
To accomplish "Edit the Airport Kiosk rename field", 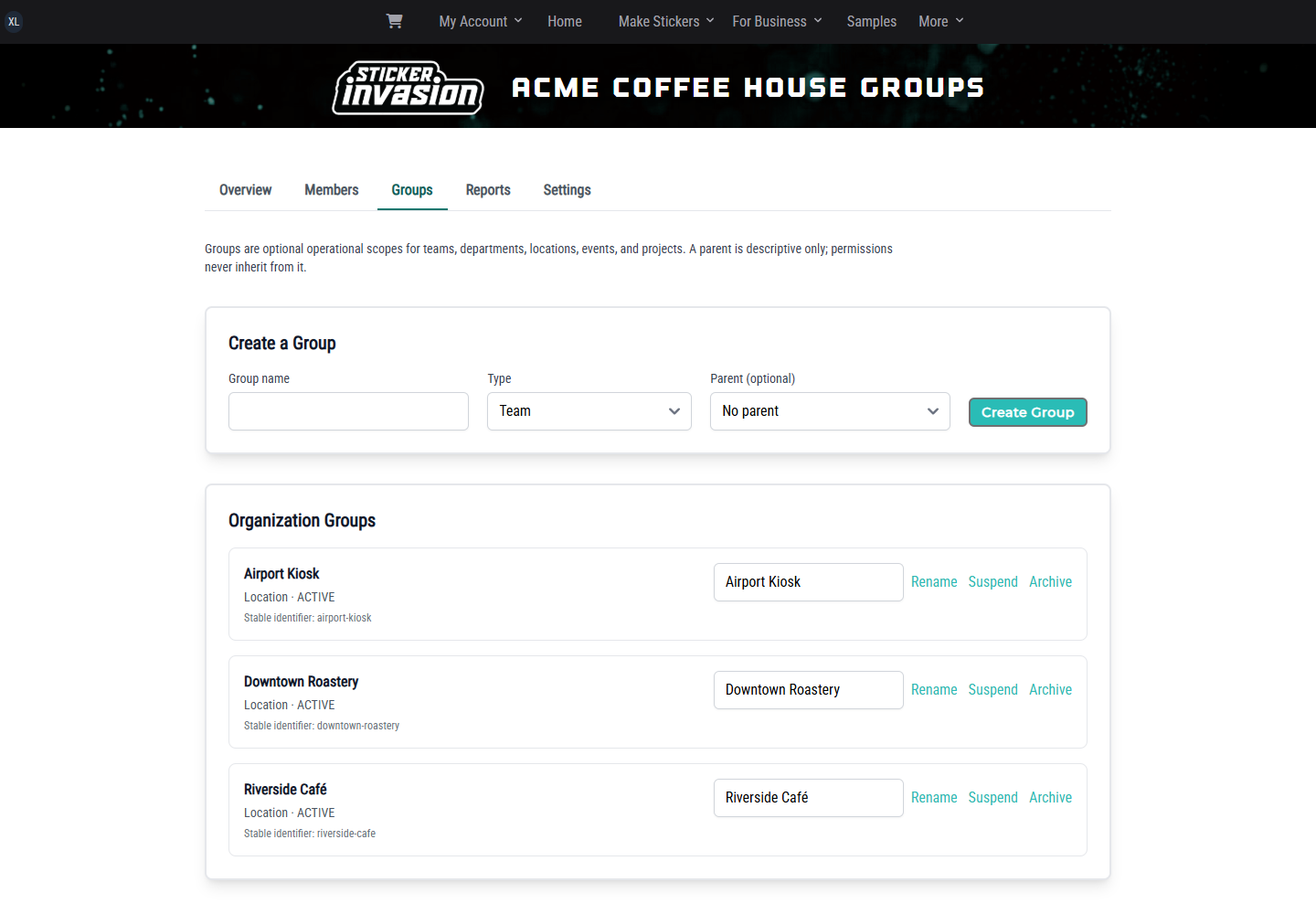I will (x=809, y=582).
